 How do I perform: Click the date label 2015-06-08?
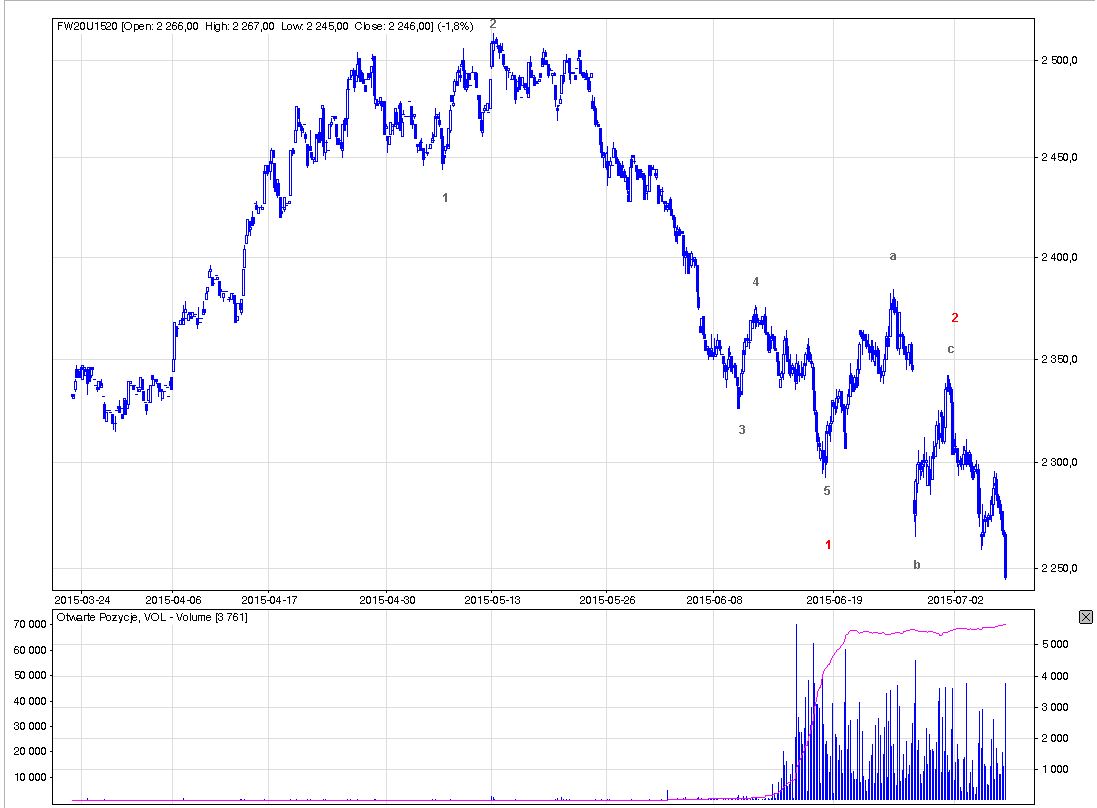[714, 600]
